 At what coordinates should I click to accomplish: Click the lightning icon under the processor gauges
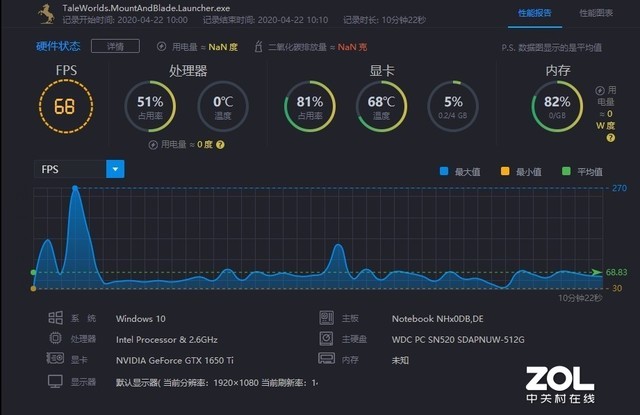coord(153,144)
